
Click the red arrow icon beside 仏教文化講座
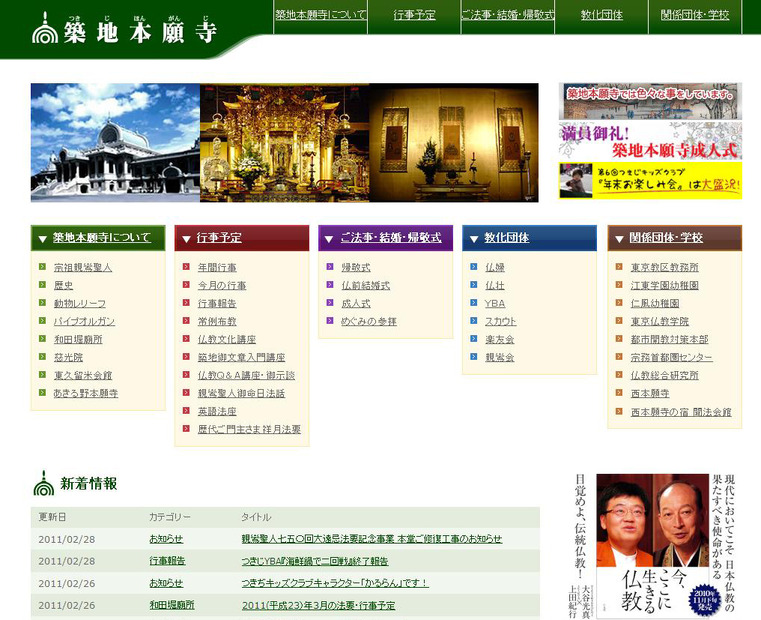(186, 338)
